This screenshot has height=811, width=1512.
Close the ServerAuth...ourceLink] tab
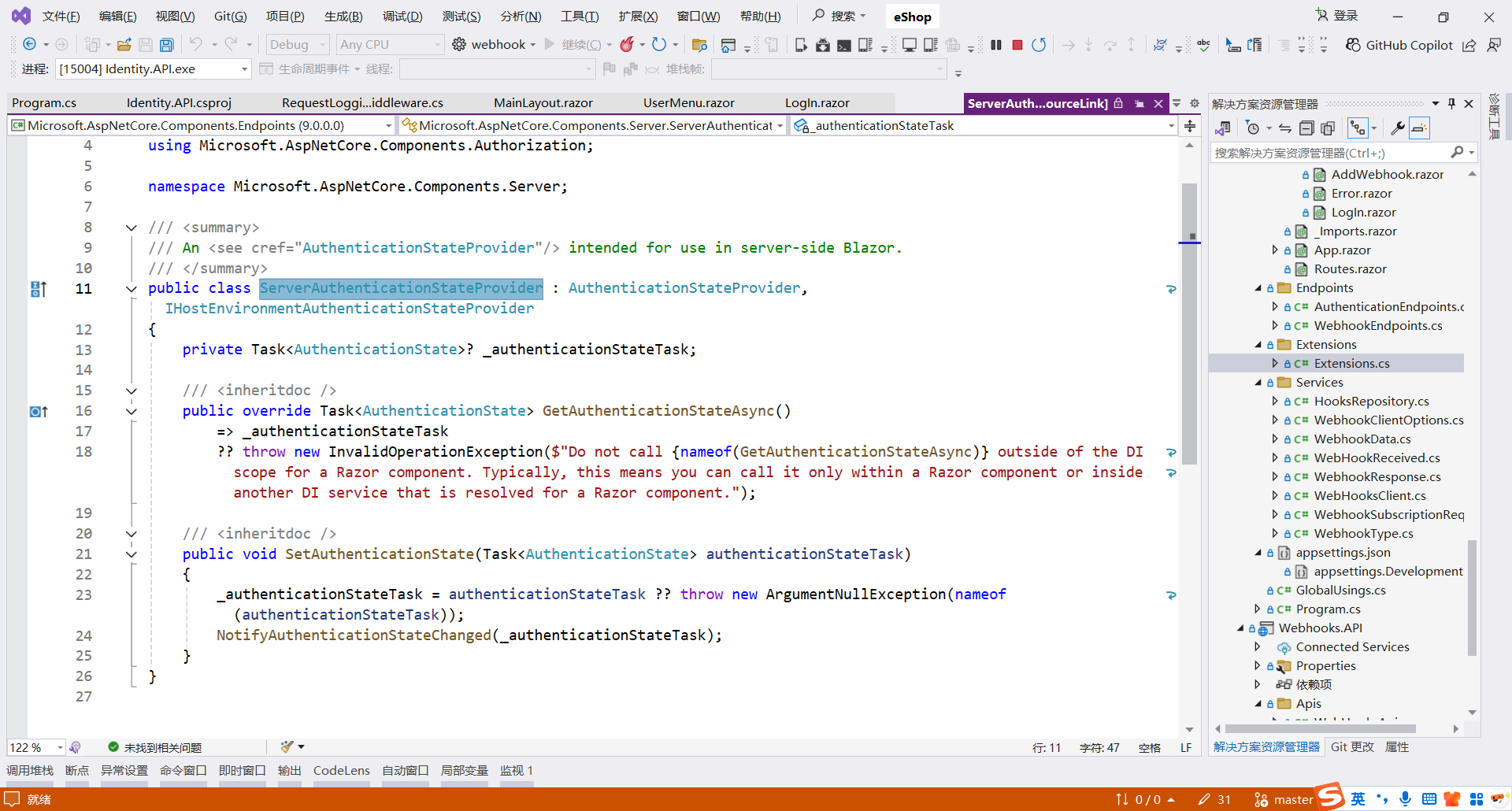coord(1158,103)
